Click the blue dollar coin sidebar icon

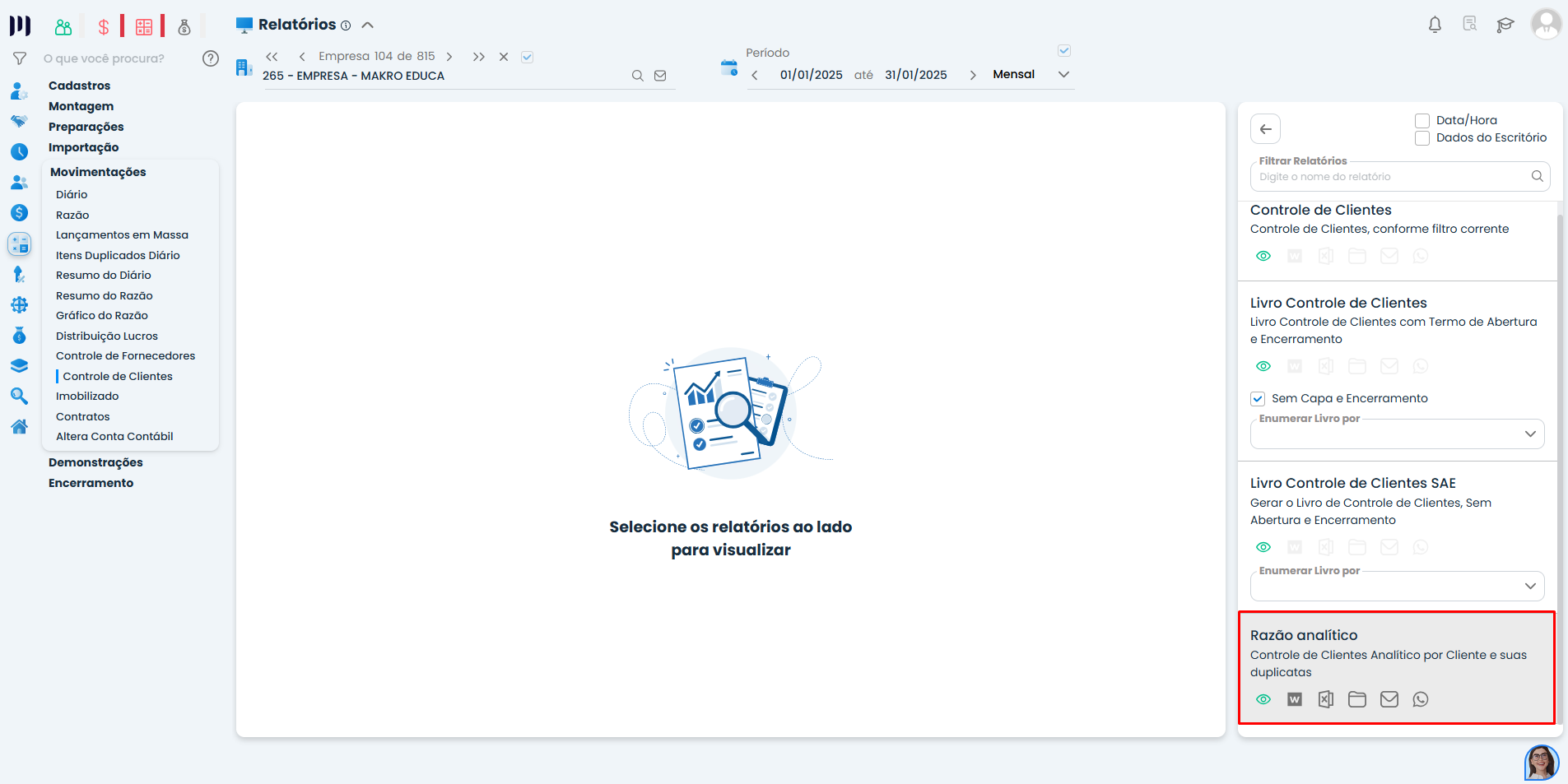tap(20, 213)
